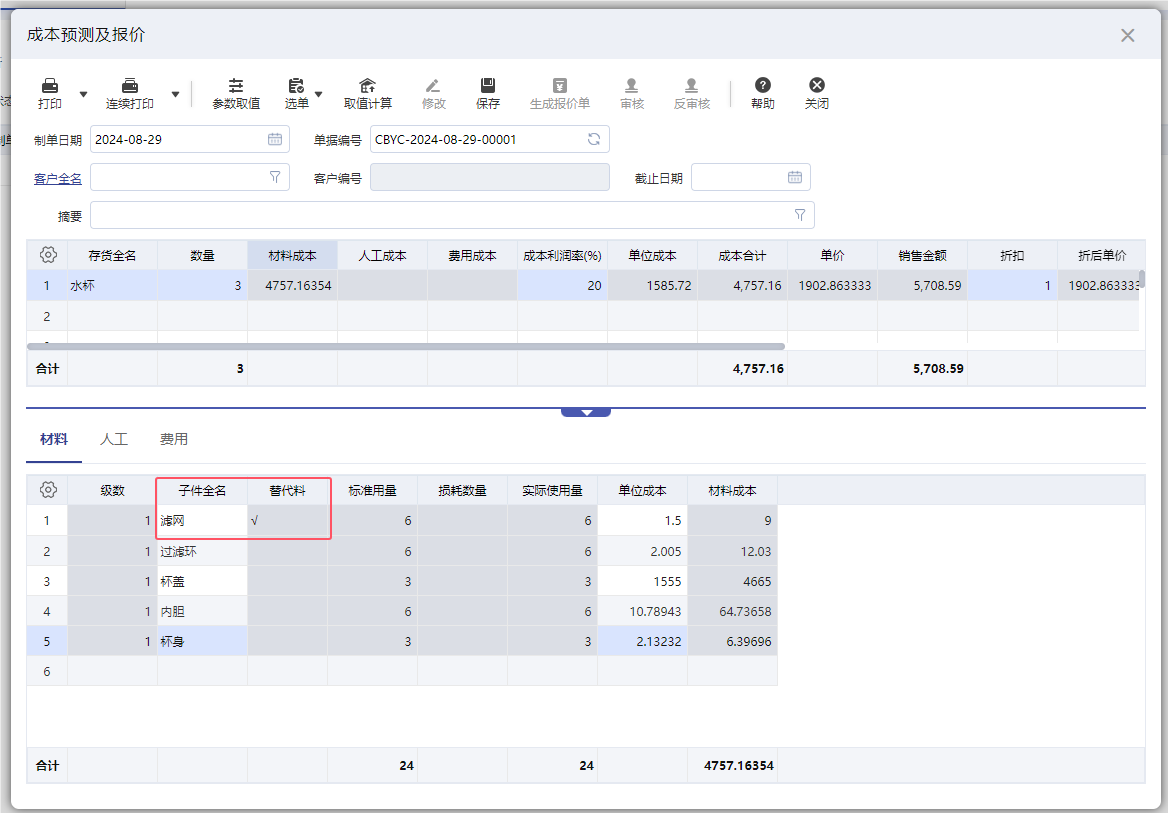Click the 打印 print icon

[x=50, y=86]
